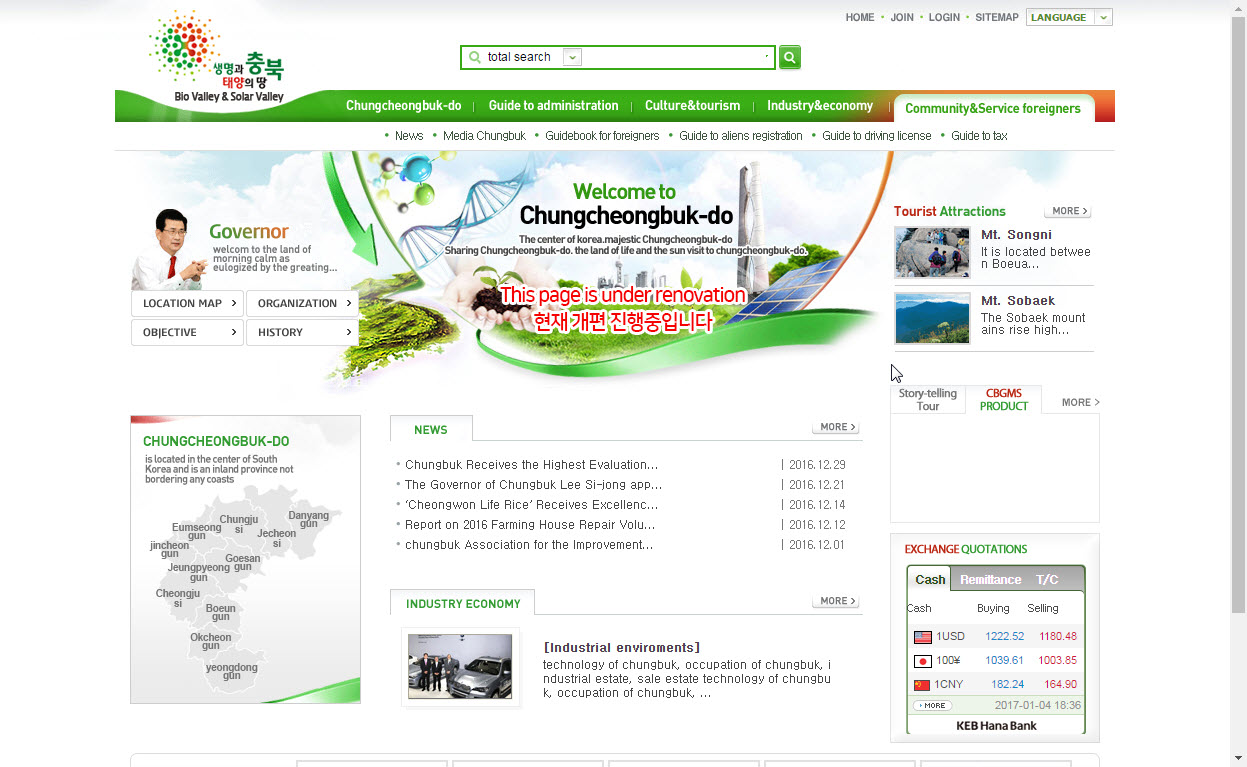Screen dimensions: 1247x767
Task: Click the green search magnifier button
Action: click(790, 58)
